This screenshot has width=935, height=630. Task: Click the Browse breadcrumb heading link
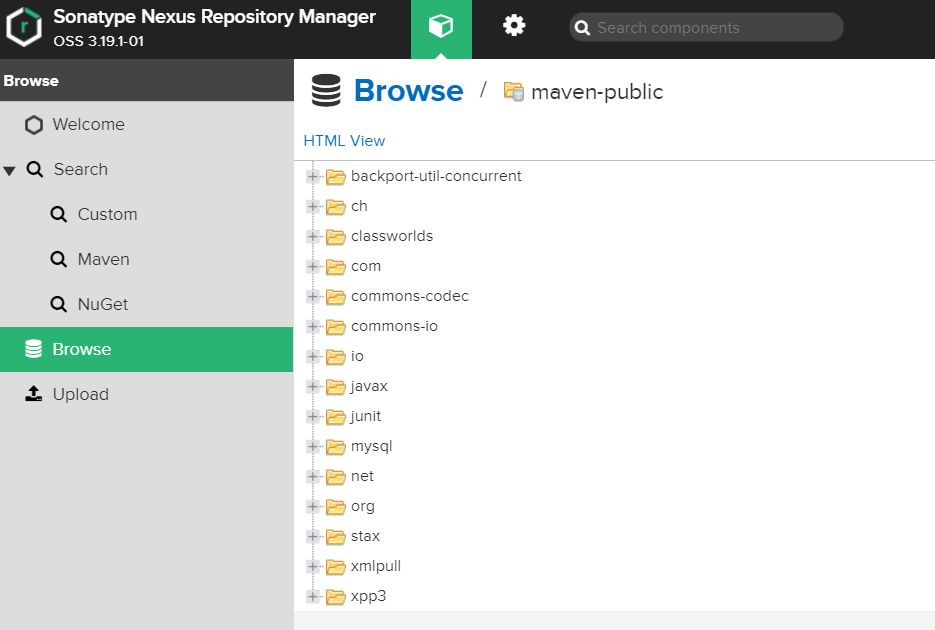pos(408,91)
